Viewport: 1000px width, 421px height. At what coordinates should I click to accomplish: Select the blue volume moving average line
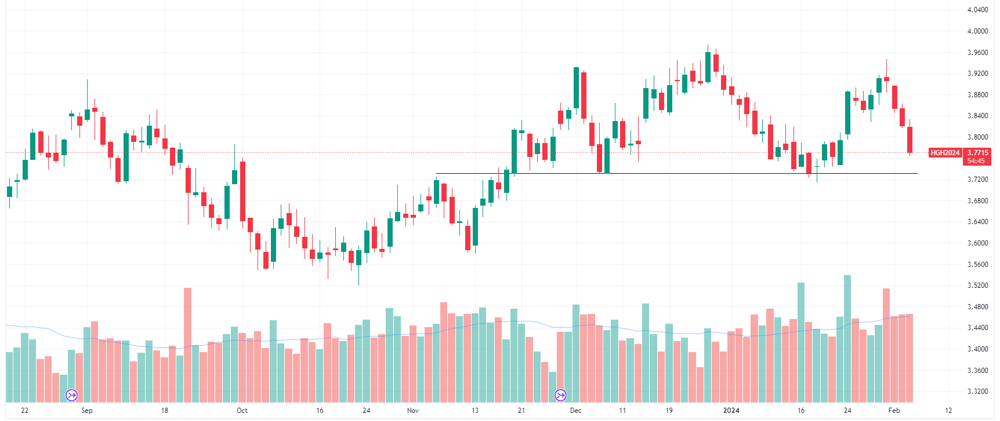point(459,330)
